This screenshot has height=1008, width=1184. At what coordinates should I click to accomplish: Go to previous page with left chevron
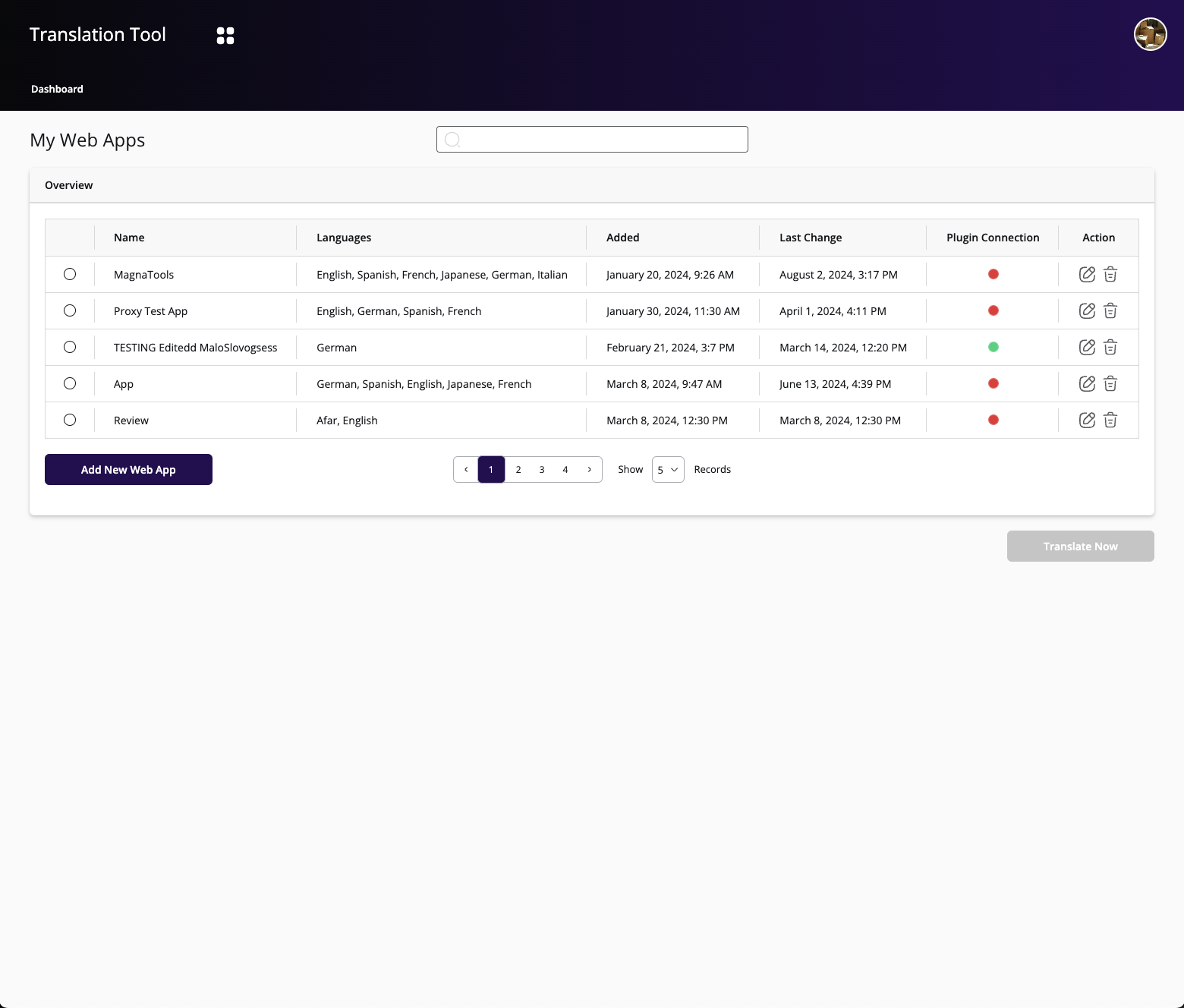tap(466, 470)
